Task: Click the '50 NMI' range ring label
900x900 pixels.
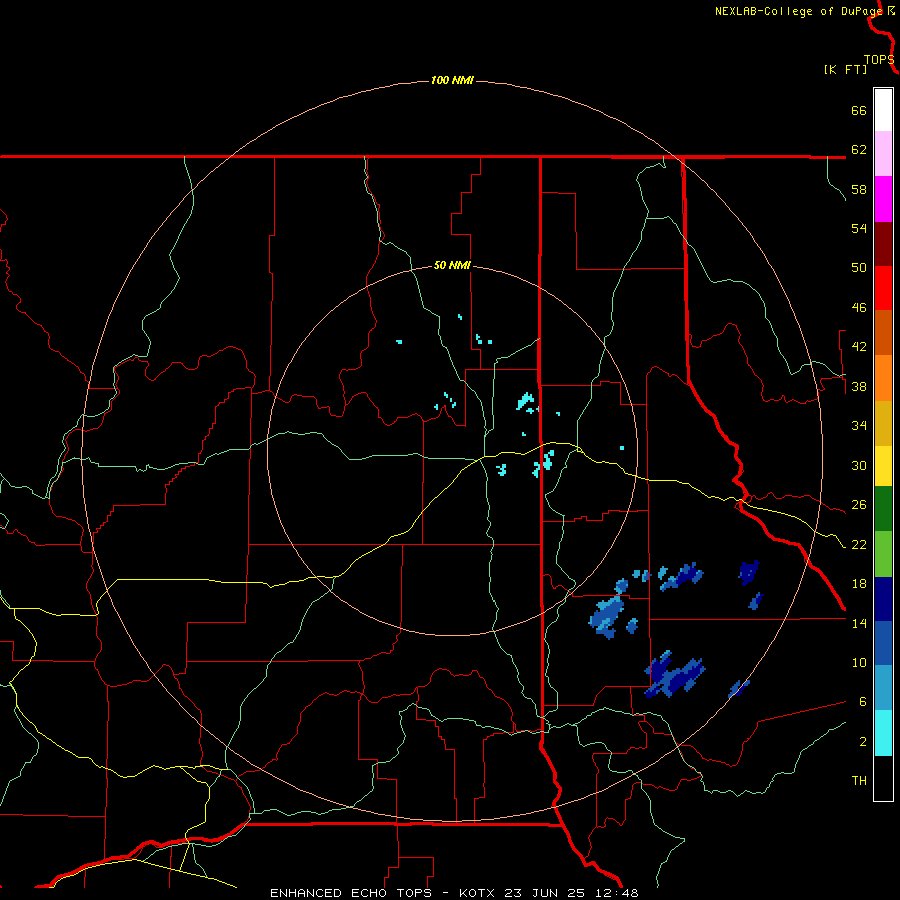Action: pyautogui.click(x=452, y=265)
